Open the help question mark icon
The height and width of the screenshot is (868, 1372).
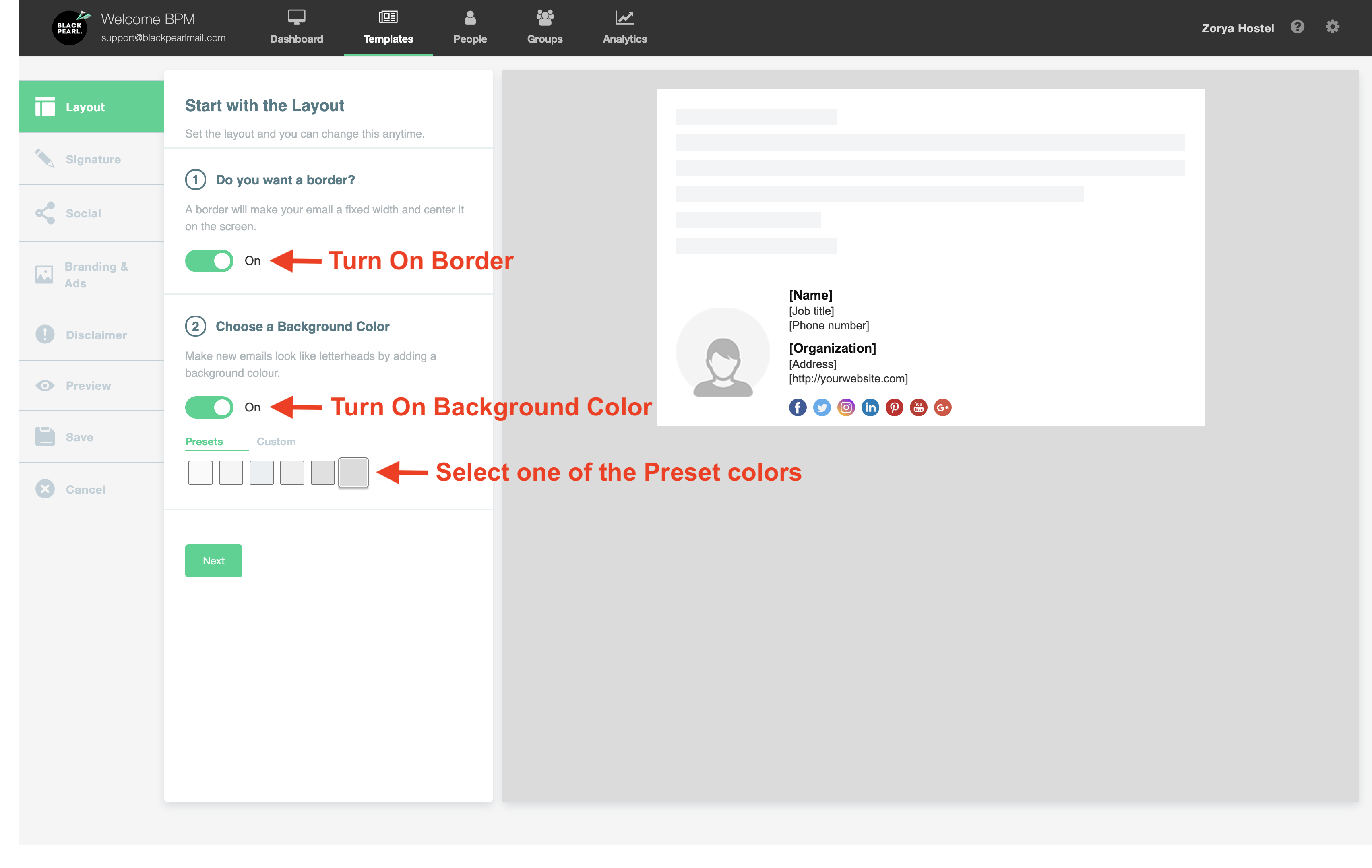(1298, 27)
